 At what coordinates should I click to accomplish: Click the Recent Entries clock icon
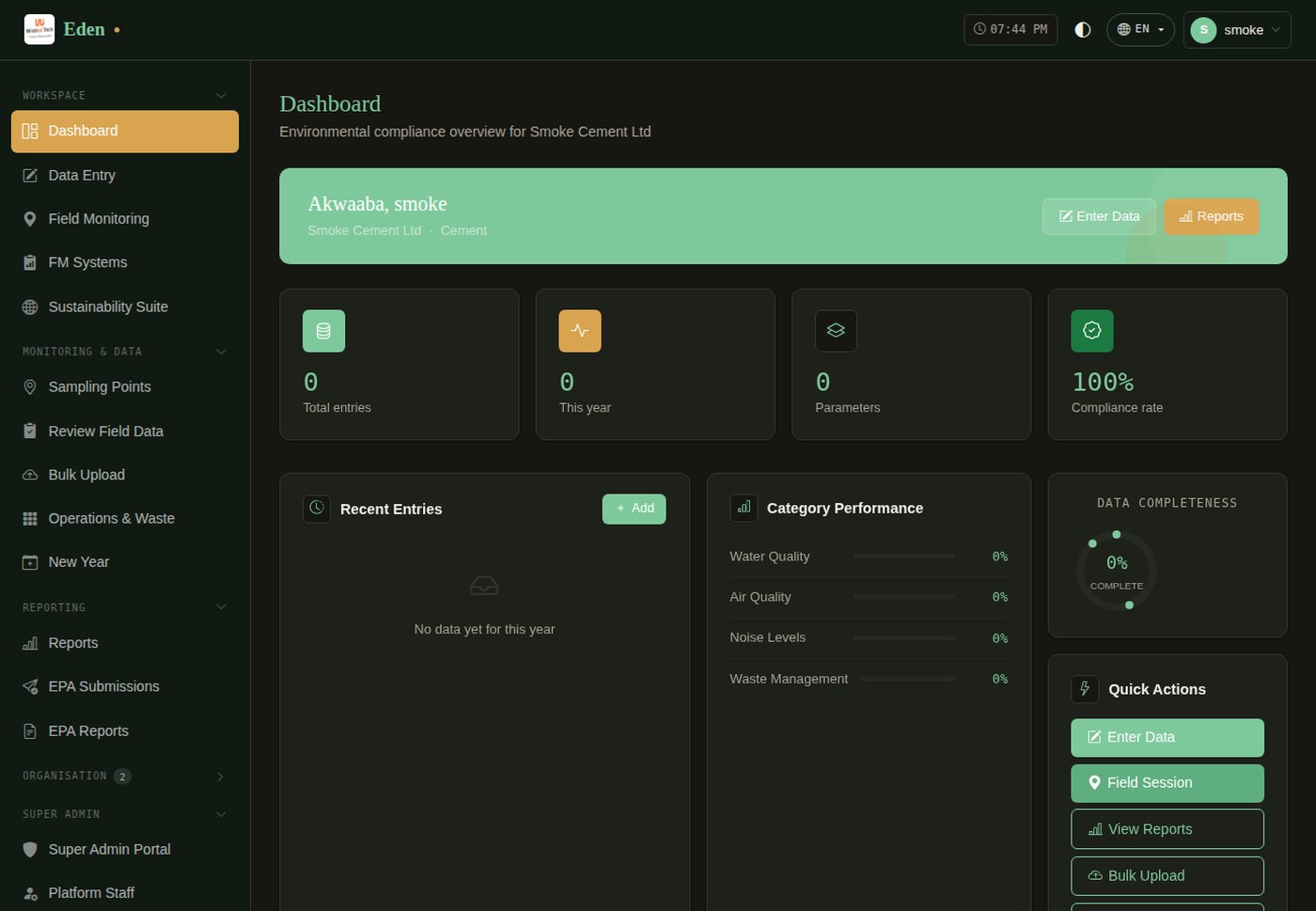(x=317, y=509)
